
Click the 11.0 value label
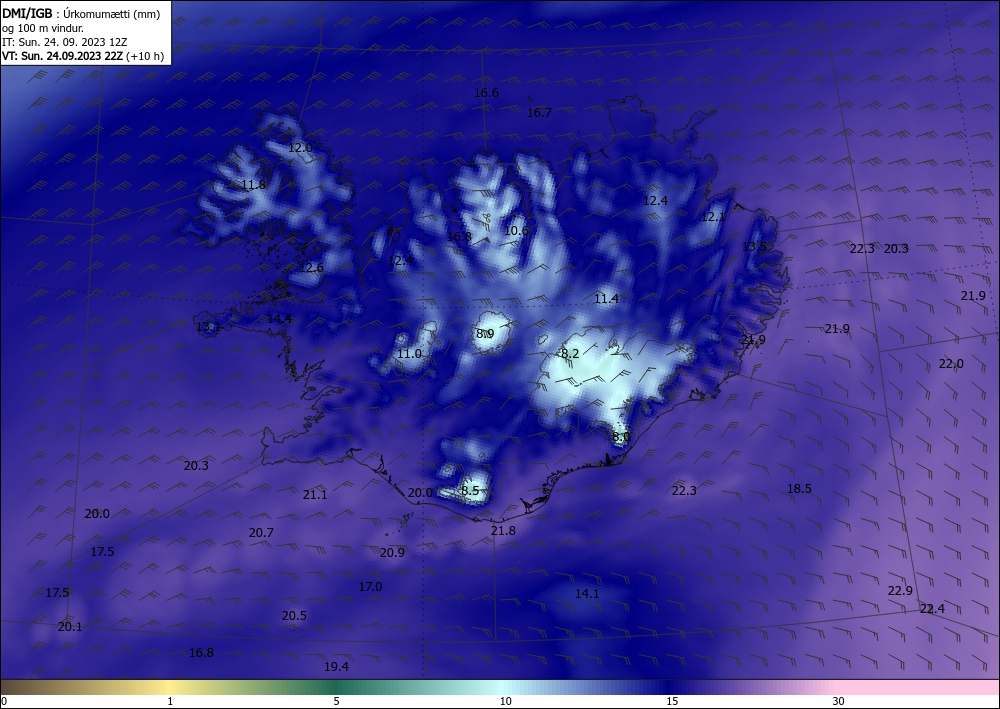pyautogui.click(x=409, y=353)
